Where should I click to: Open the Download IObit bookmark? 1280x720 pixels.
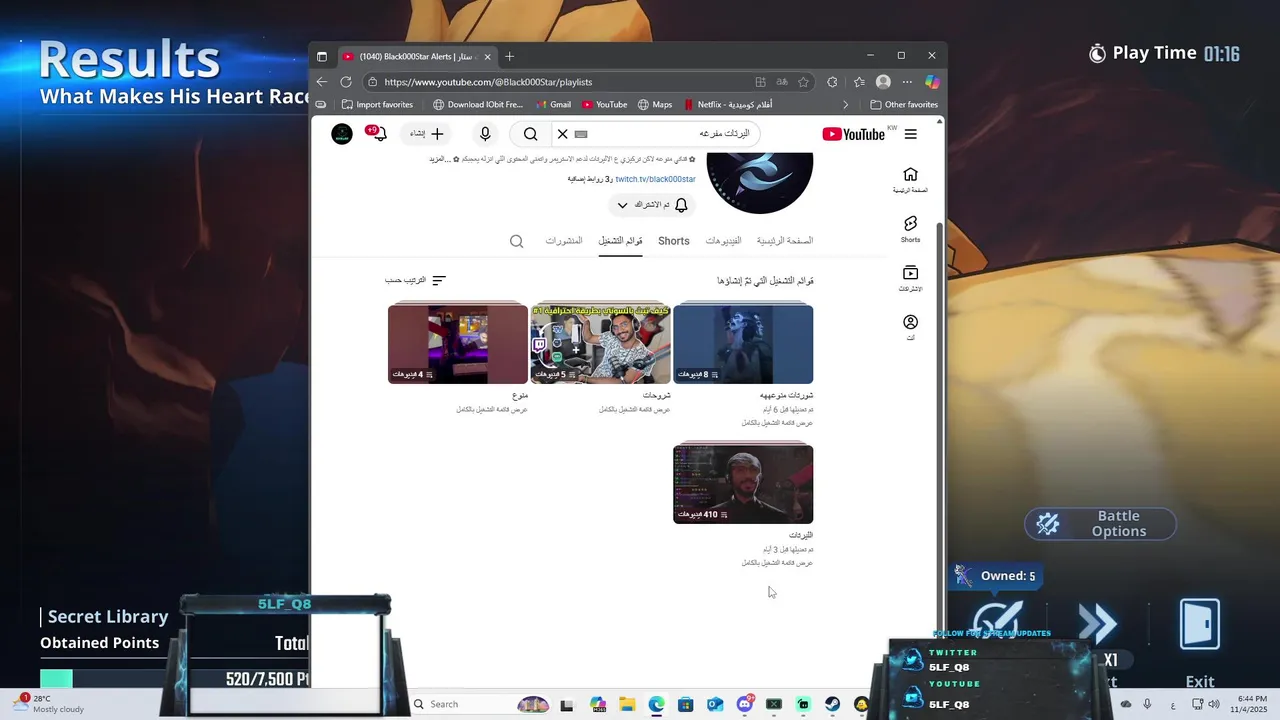pyautogui.click(x=478, y=104)
